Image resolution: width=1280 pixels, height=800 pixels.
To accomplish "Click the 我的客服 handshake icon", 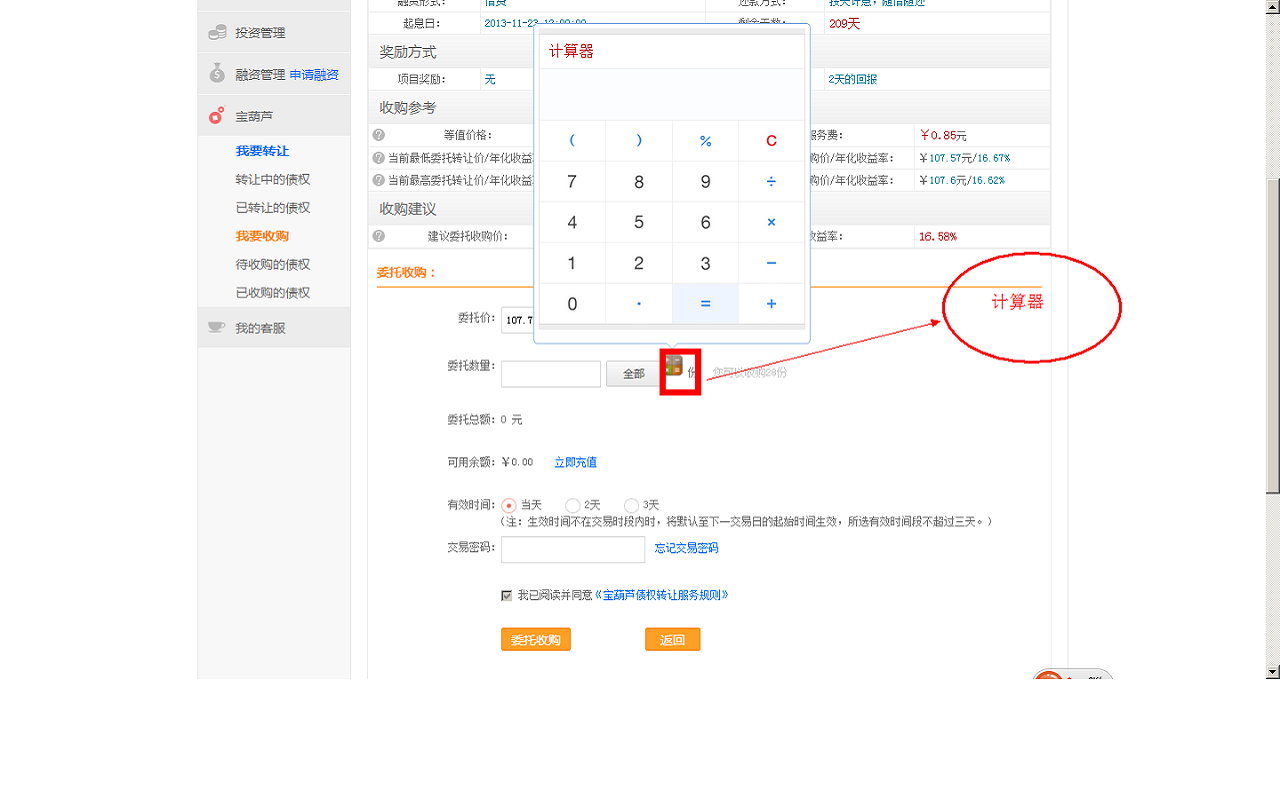I will [x=216, y=327].
